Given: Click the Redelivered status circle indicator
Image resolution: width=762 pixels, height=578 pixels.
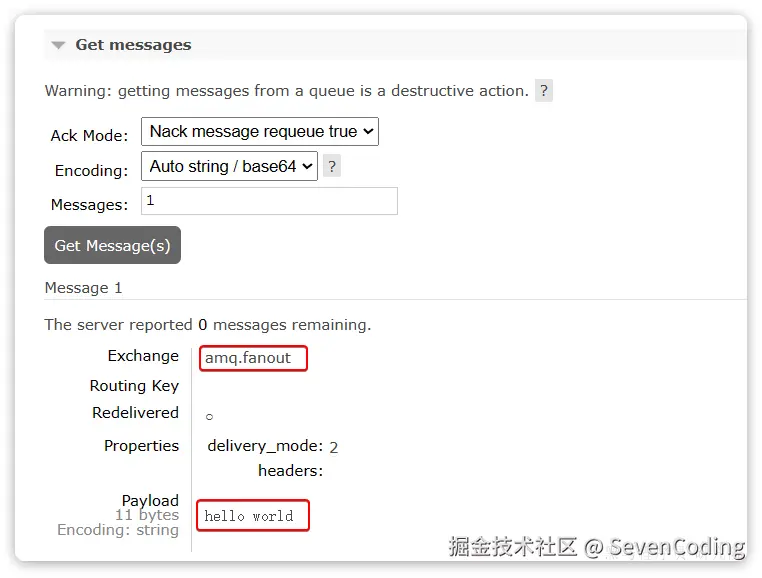Looking at the screenshot, I should (209, 417).
